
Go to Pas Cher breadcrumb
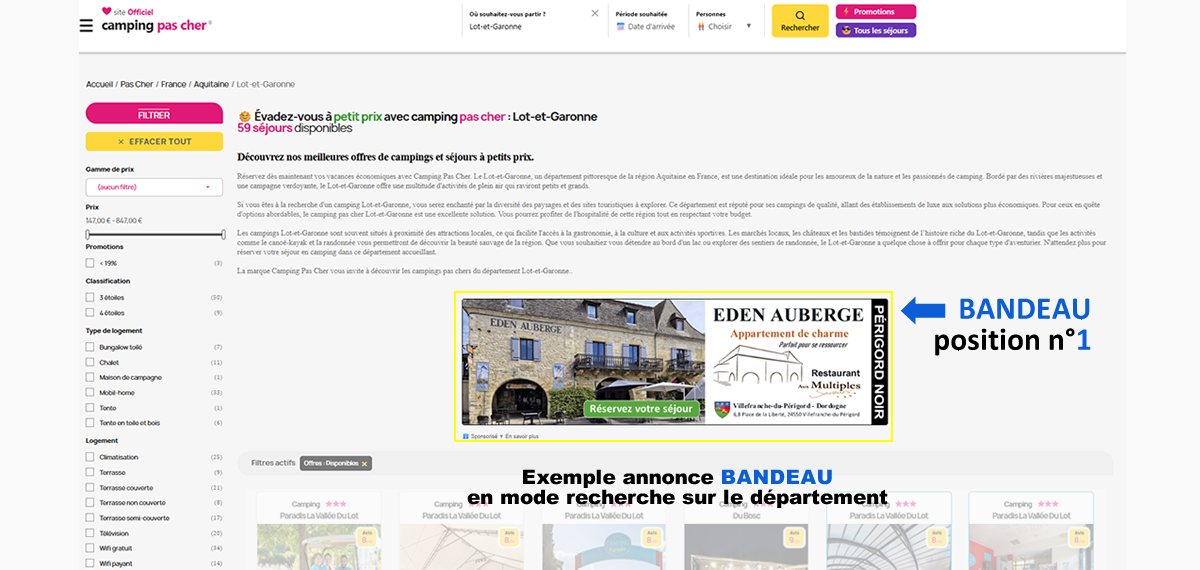[x=137, y=84]
